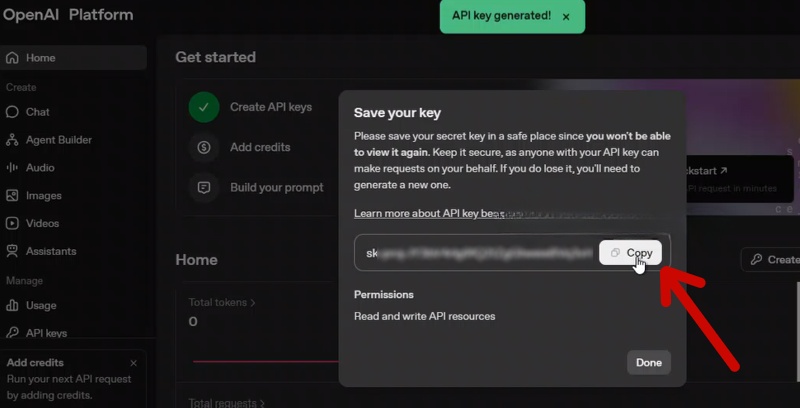Screen dimensions: 800x408
Task: Click the Get started heading
Action: [216, 57]
